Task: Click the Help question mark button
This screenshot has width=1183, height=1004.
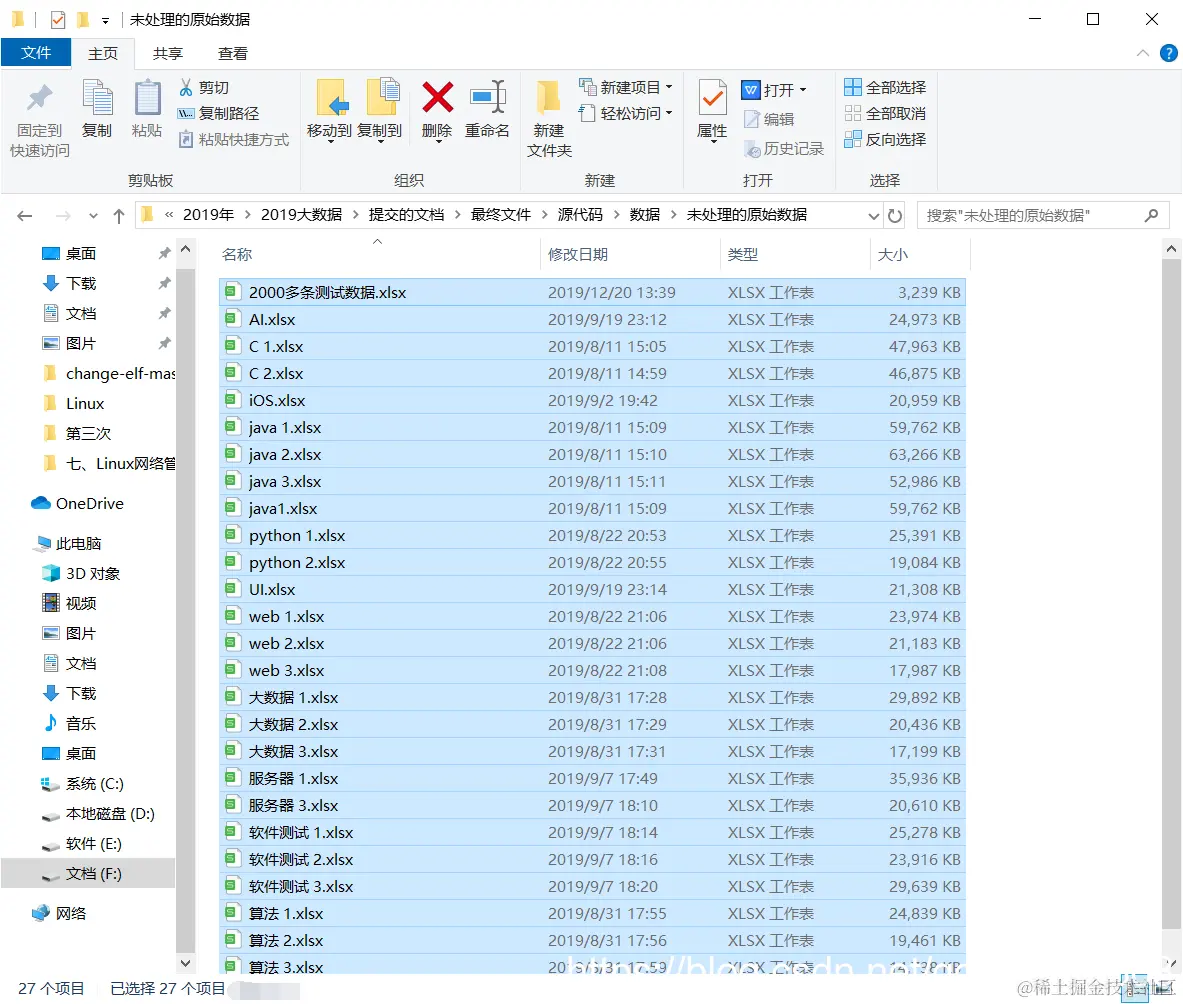Action: pyautogui.click(x=1169, y=53)
